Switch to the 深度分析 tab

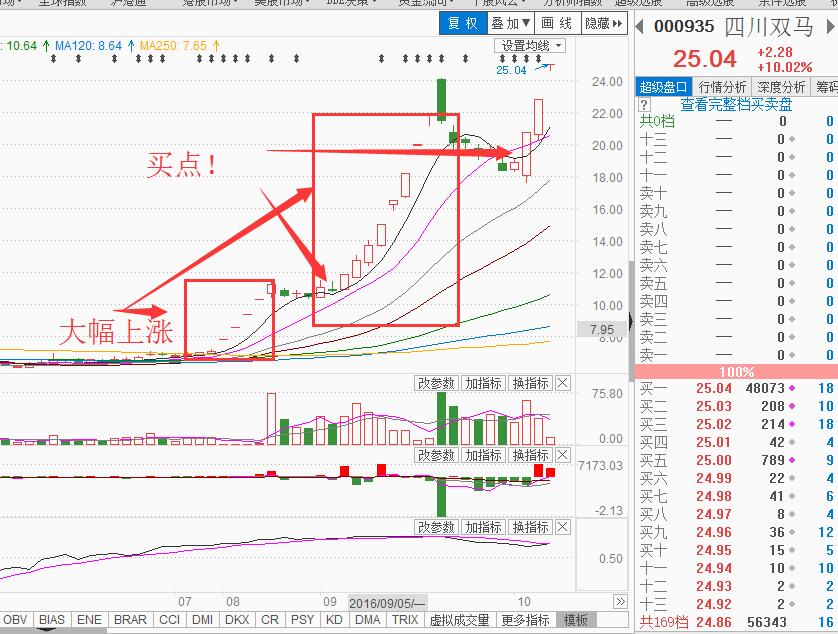[781, 87]
